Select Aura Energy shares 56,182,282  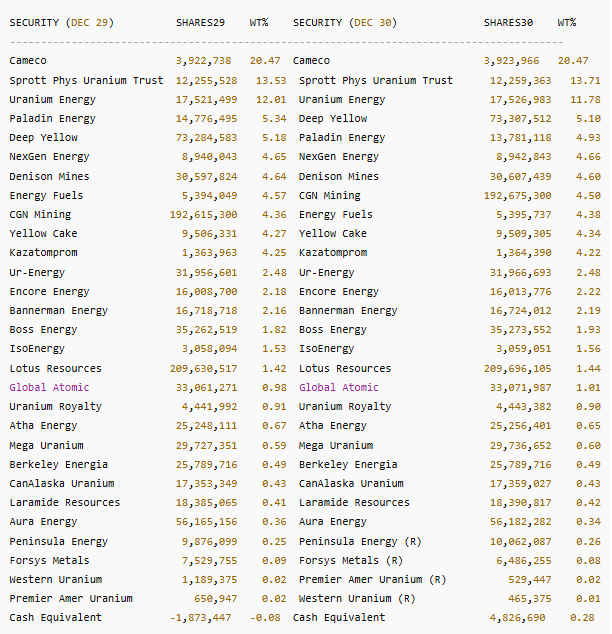pyautogui.click(x=521, y=522)
